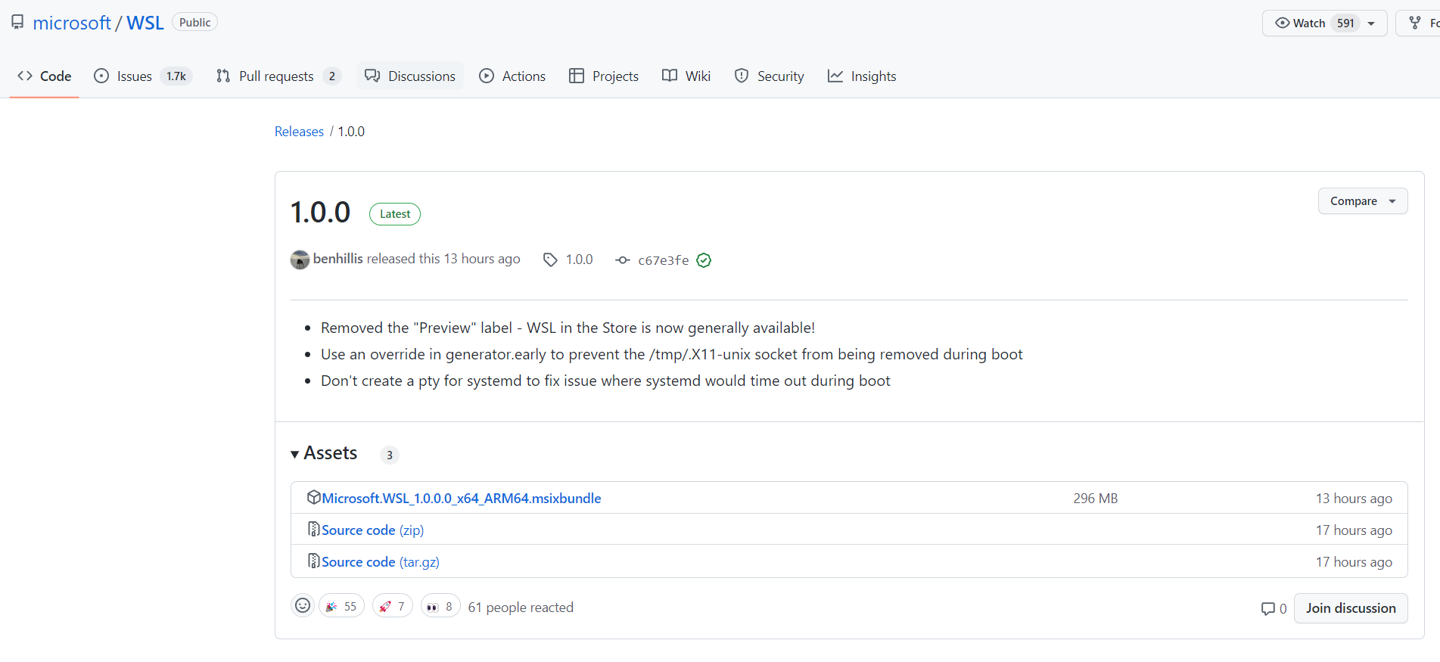Viewport: 1440px width, 662px height.
Task: View the Projects tab
Action: click(x=604, y=76)
